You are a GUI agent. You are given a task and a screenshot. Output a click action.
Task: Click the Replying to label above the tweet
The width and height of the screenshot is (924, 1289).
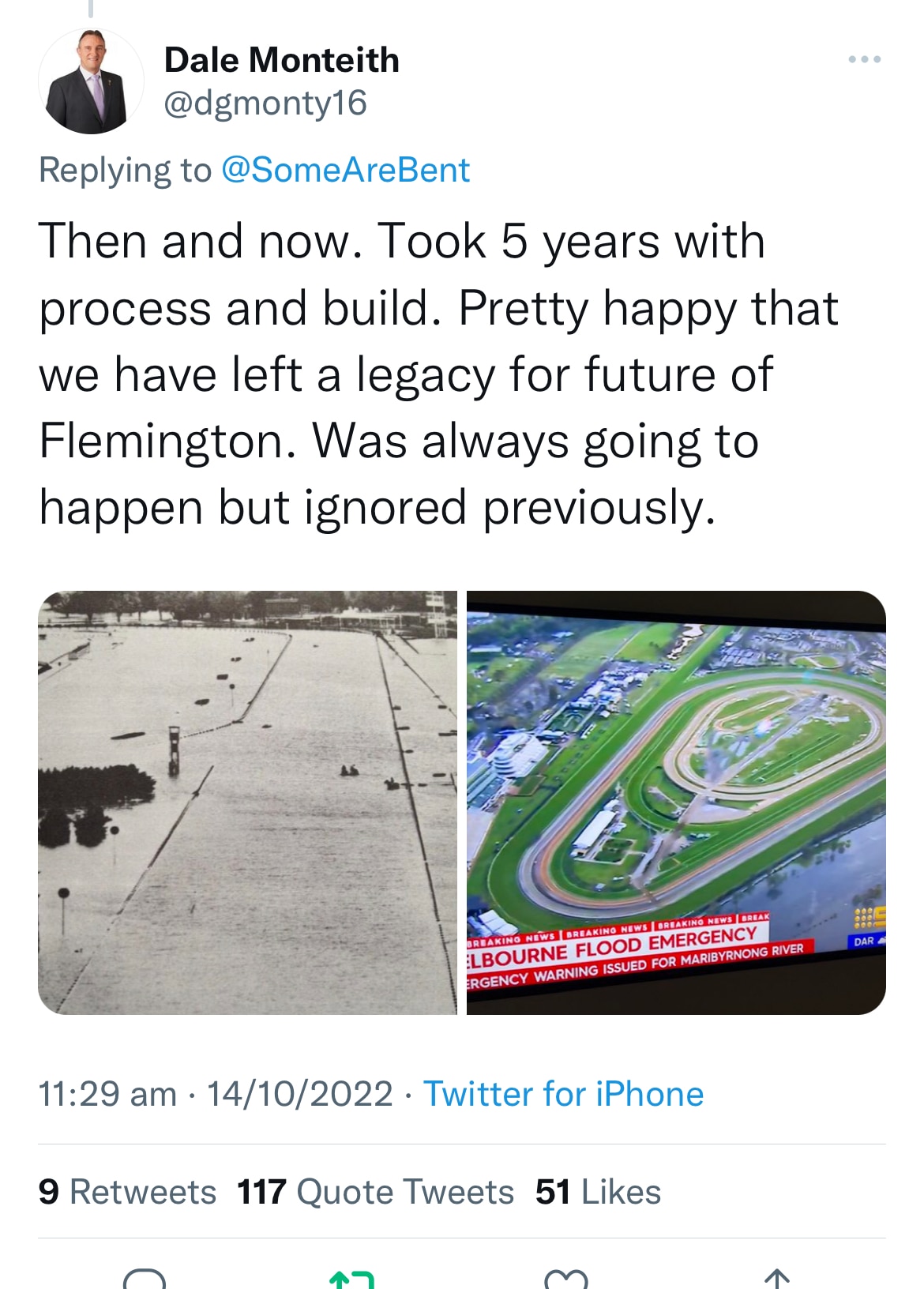tap(128, 169)
